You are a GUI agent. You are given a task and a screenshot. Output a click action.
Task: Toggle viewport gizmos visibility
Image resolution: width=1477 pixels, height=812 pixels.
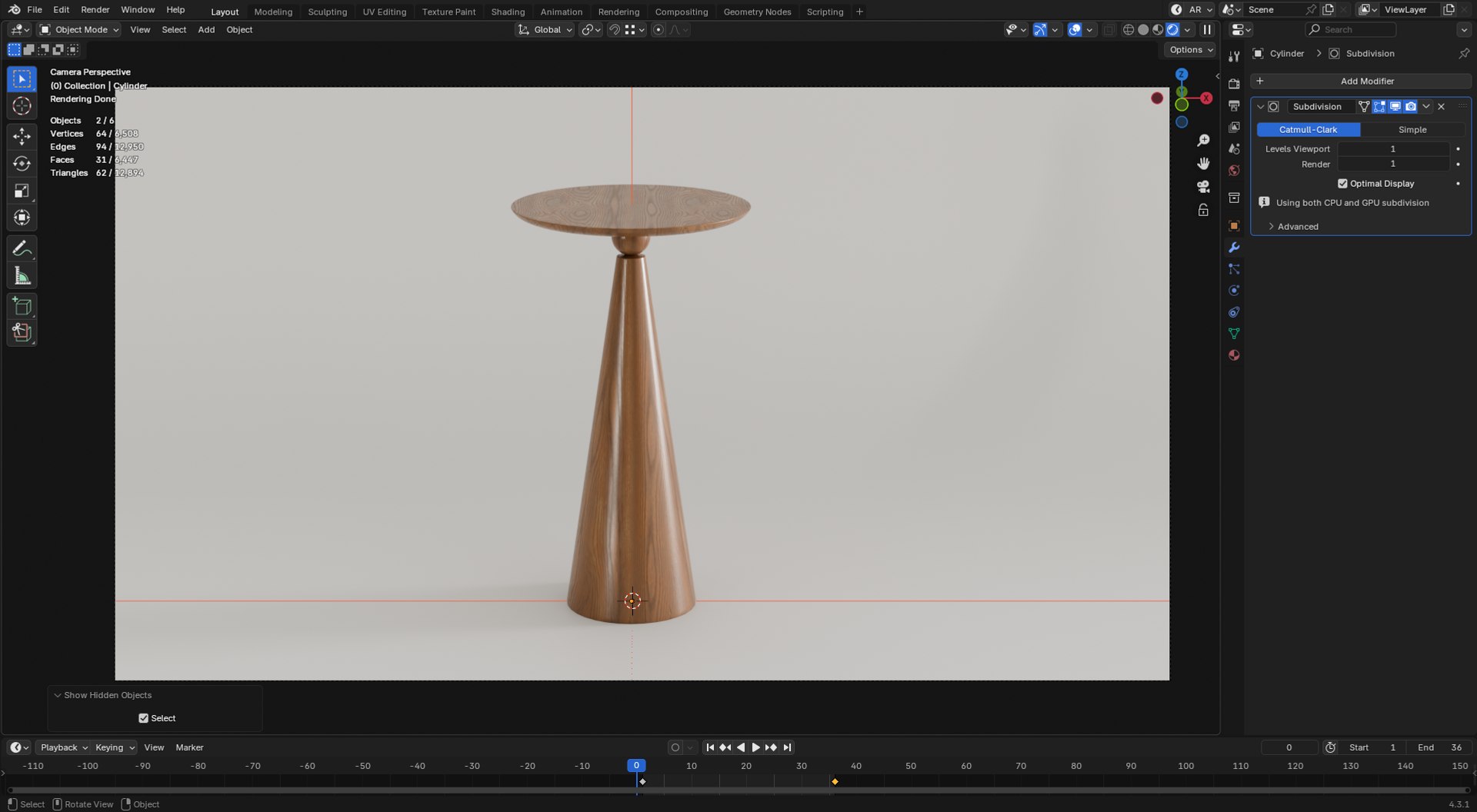(x=1039, y=30)
